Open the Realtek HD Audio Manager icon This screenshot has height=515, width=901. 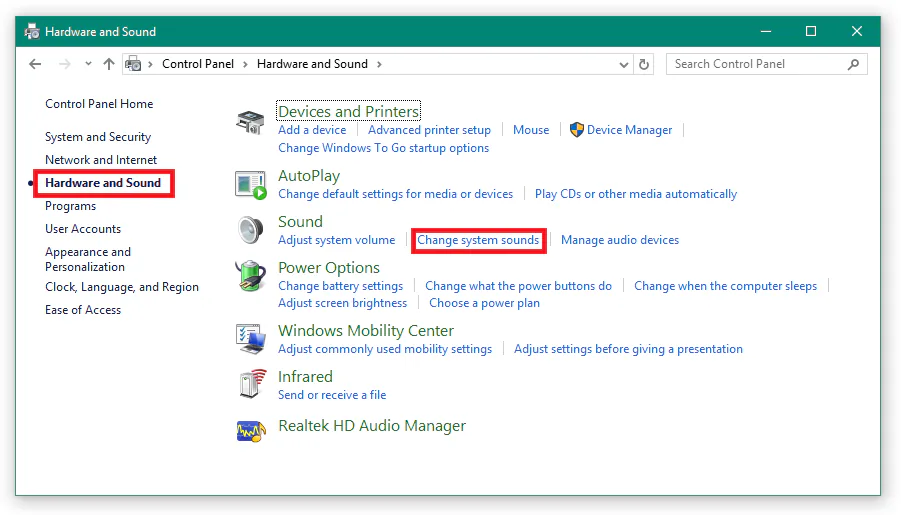[251, 431]
